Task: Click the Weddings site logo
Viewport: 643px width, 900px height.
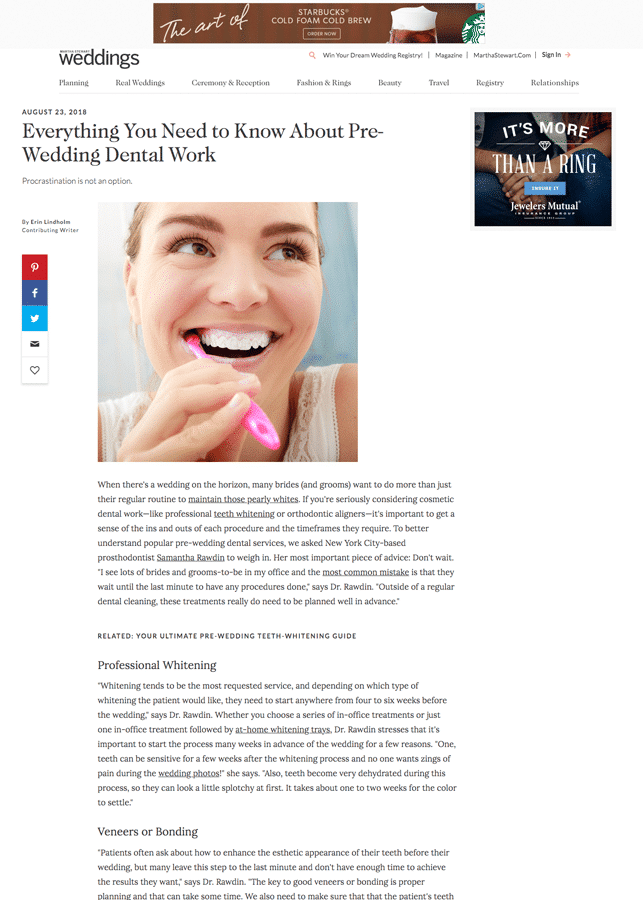Action: [x=99, y=57]
